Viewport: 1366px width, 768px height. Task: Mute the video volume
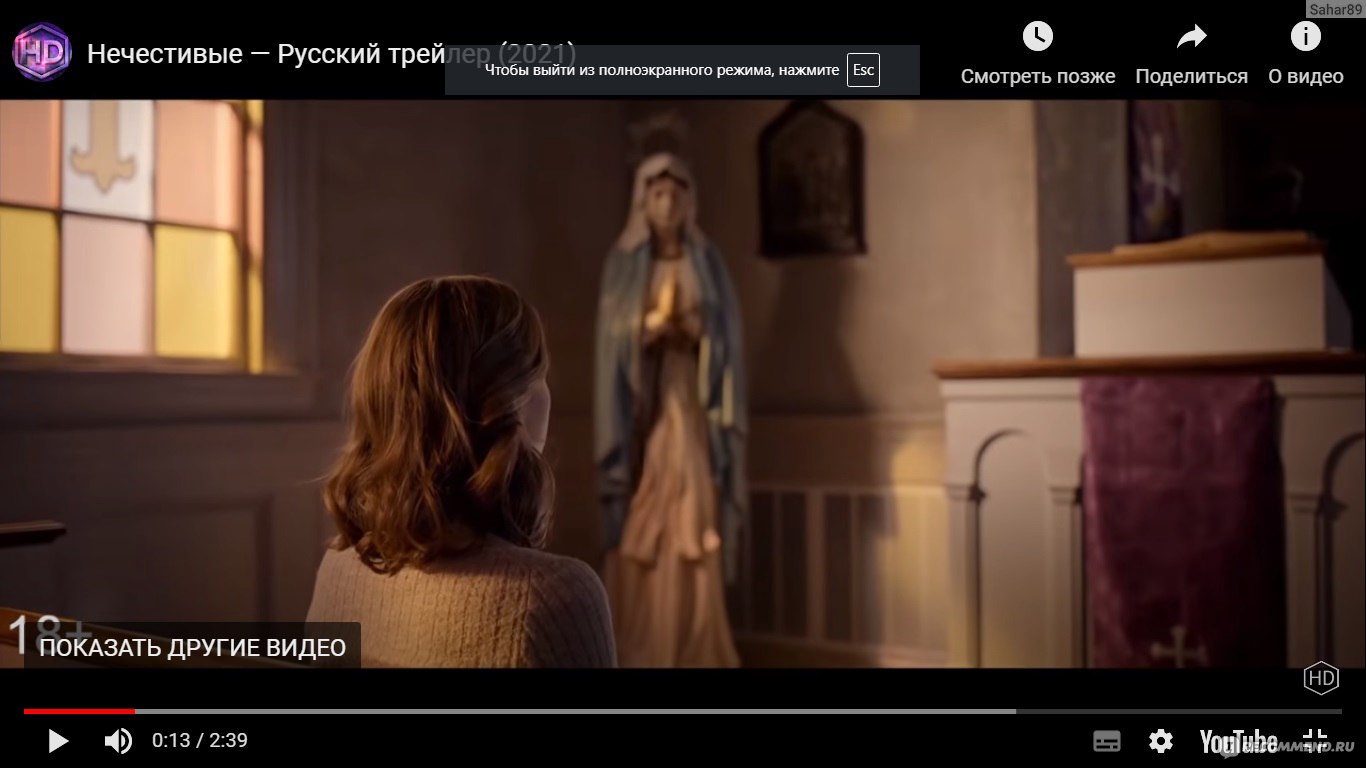point(118,741)
